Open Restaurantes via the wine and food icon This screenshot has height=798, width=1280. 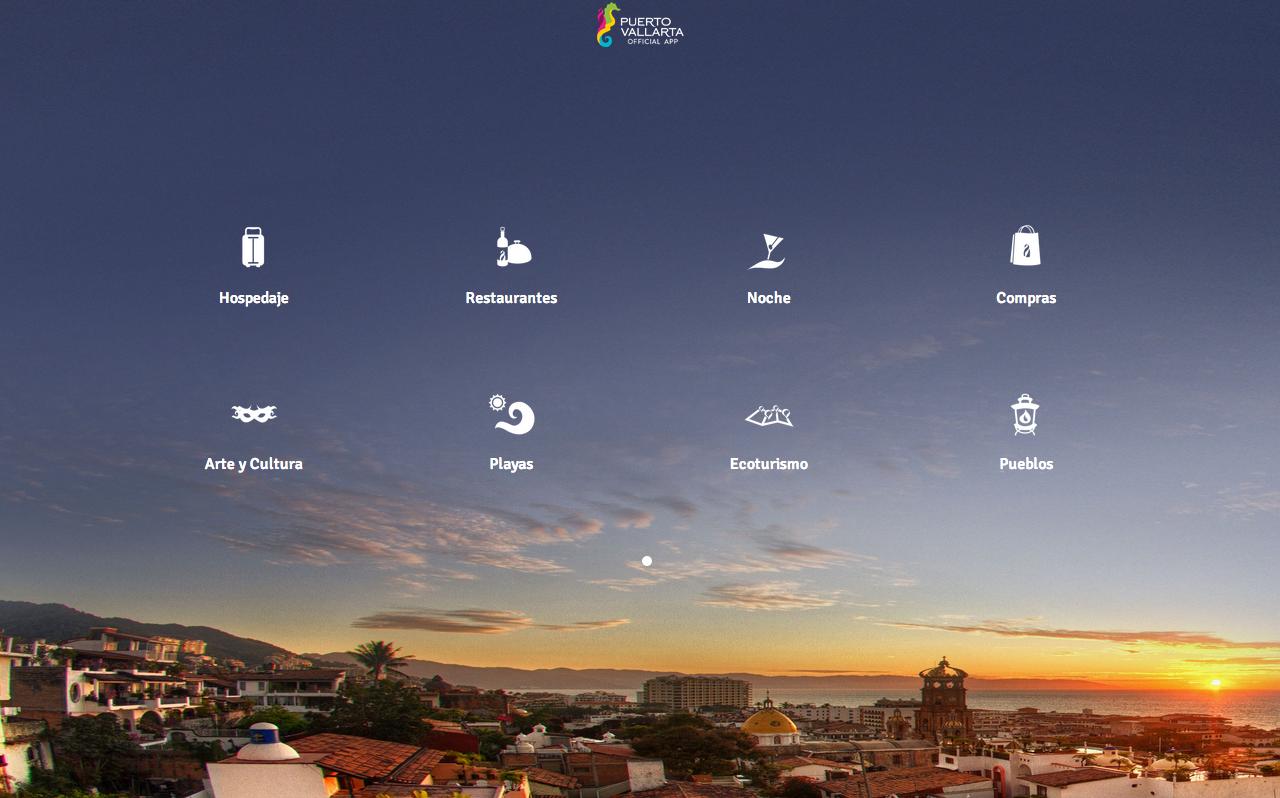point(511,248)
